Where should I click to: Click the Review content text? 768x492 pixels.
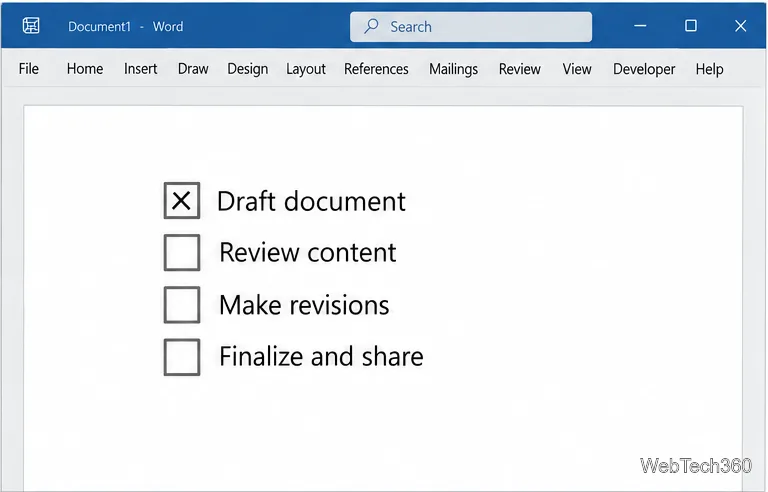pos(308,253)
